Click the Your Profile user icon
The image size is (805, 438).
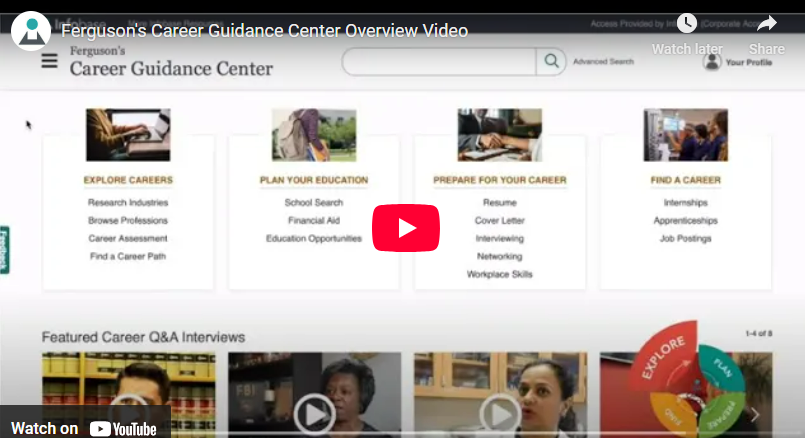[x=712, y=62]
